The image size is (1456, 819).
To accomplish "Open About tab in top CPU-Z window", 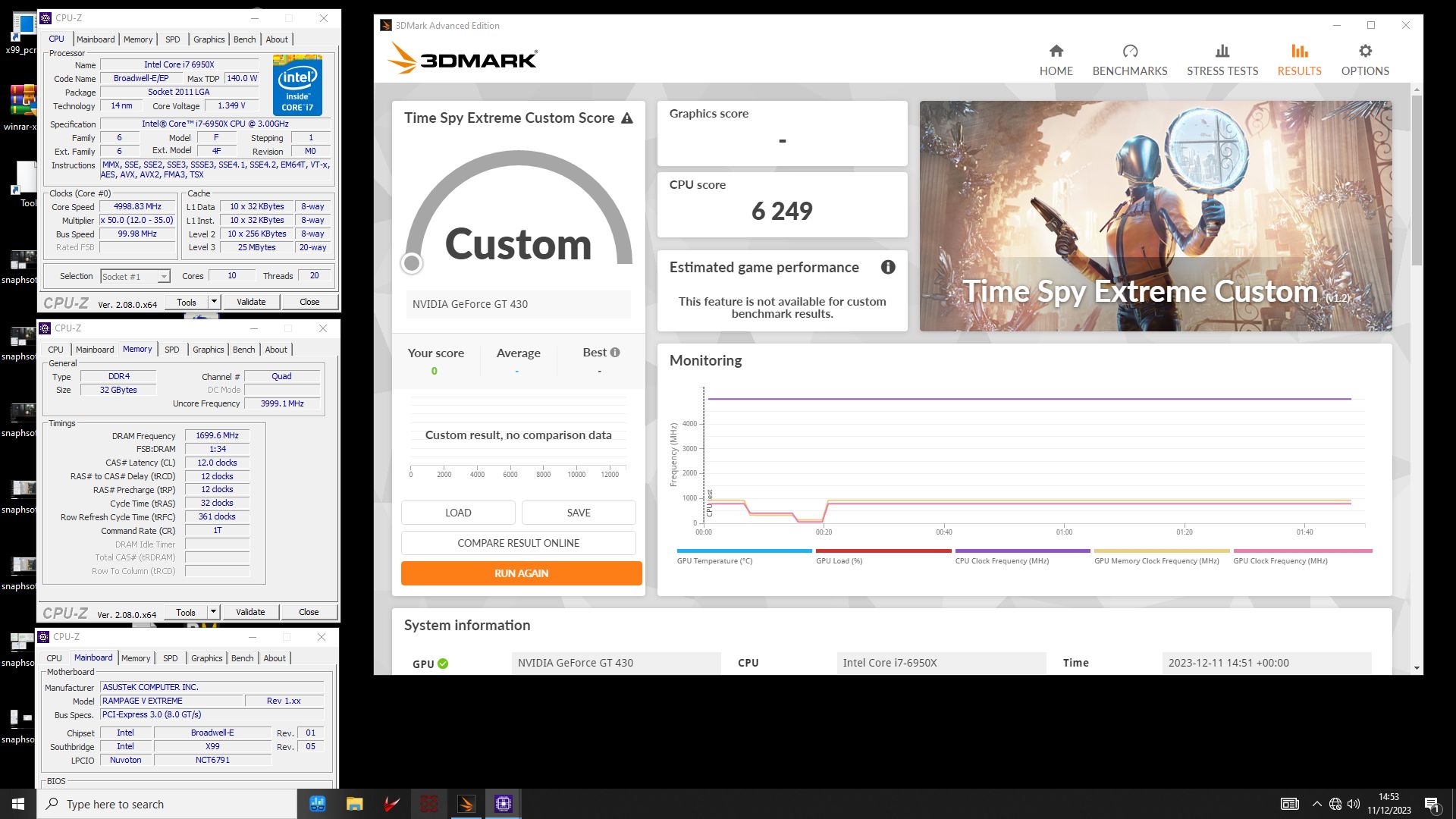I will [x=277, y=39].
